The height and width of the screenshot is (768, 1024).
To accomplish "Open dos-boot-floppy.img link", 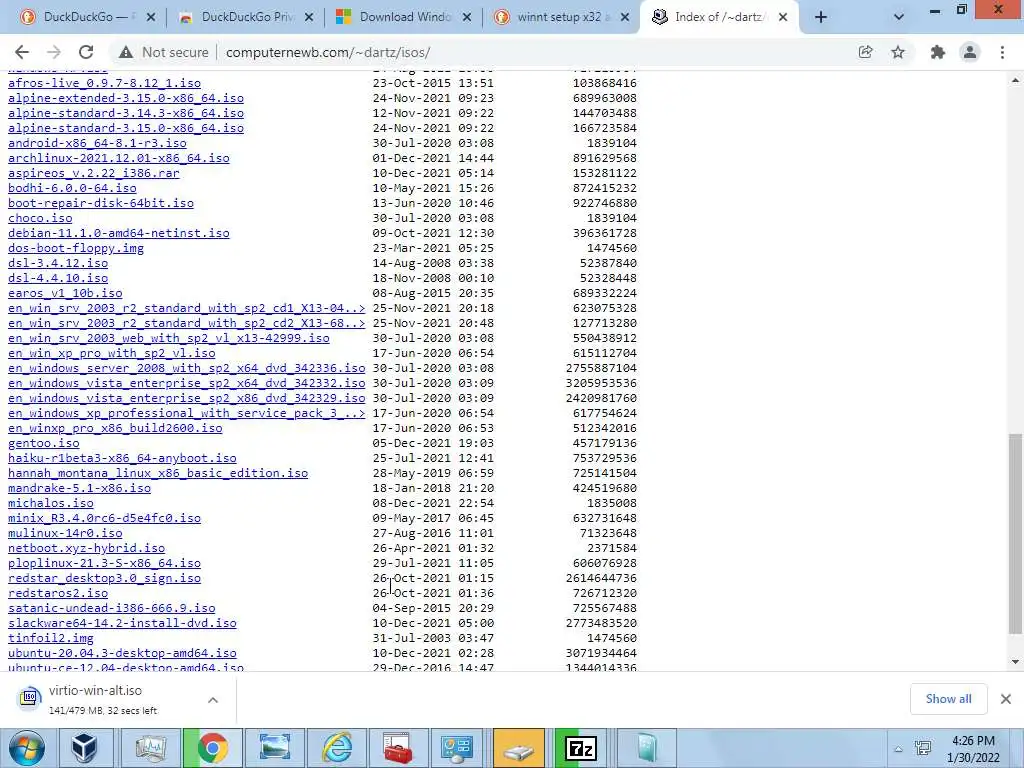I will coord(76,248).
